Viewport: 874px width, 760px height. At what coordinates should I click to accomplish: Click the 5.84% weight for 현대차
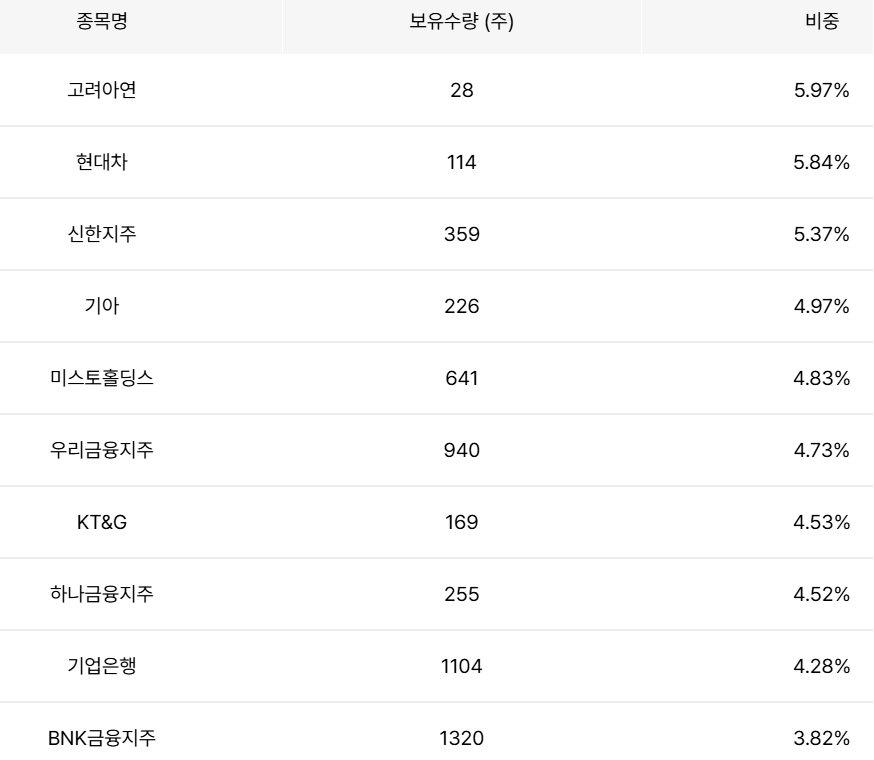(x=822, y=162)
